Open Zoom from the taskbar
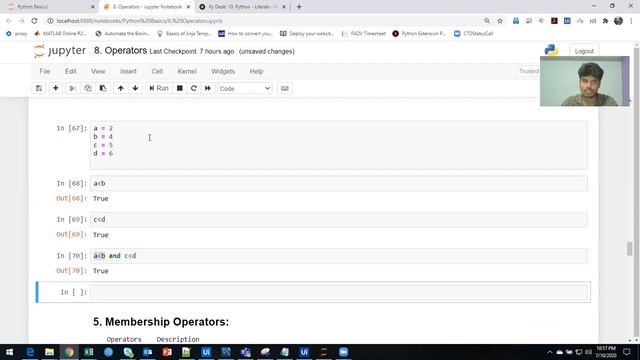Image resolution: width=640 pixels, height=360 pixels. coord(343,352)
